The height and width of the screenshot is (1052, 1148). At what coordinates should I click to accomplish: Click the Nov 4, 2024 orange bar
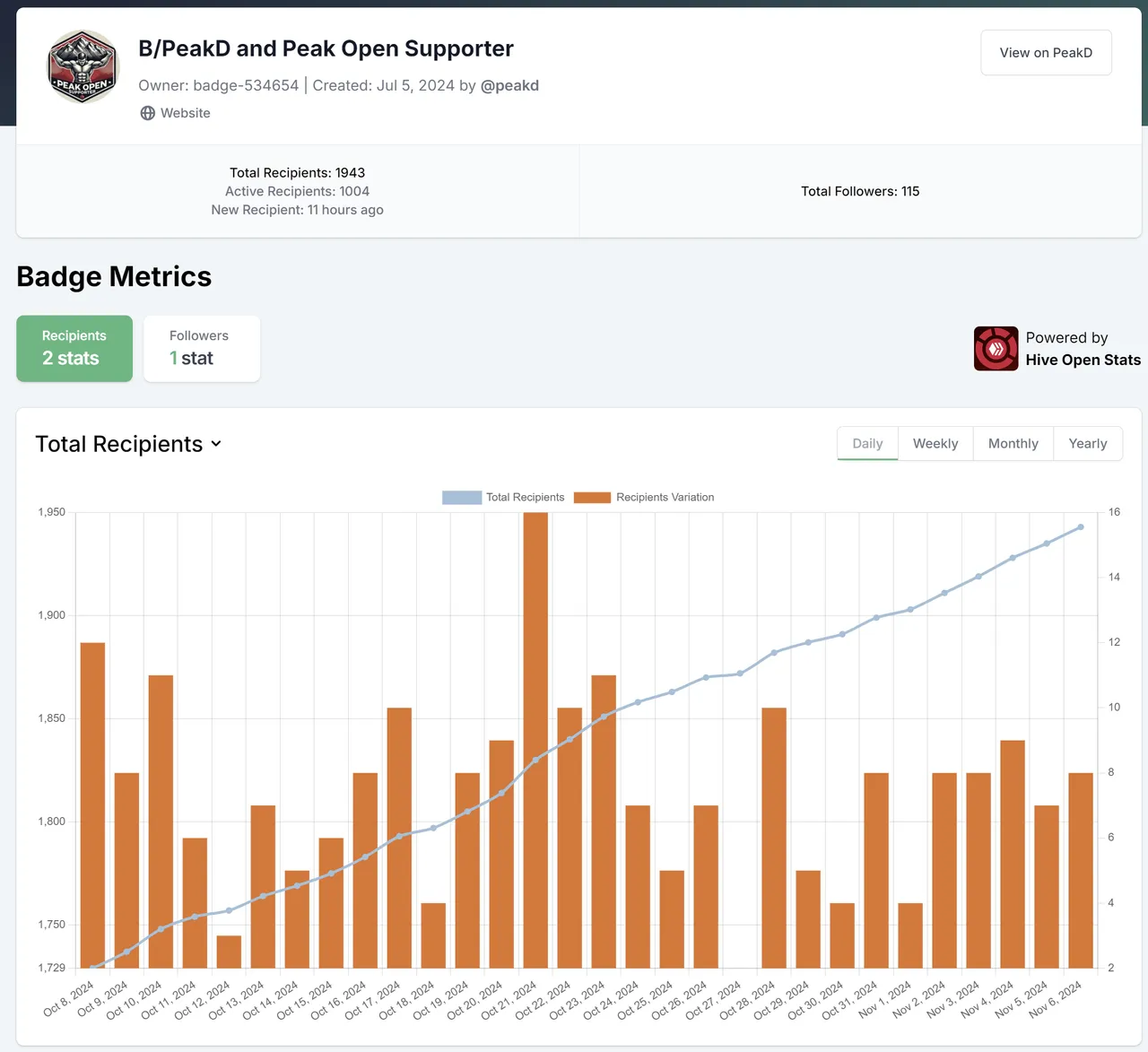[1013, 854]
